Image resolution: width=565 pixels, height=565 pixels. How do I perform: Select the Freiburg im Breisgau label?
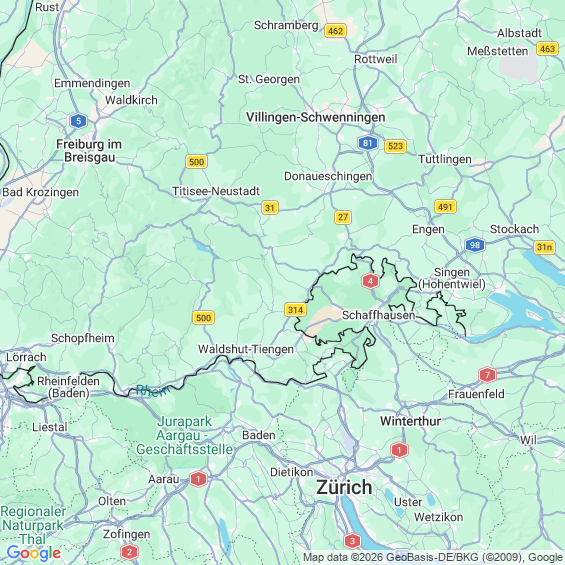[89, 151]
